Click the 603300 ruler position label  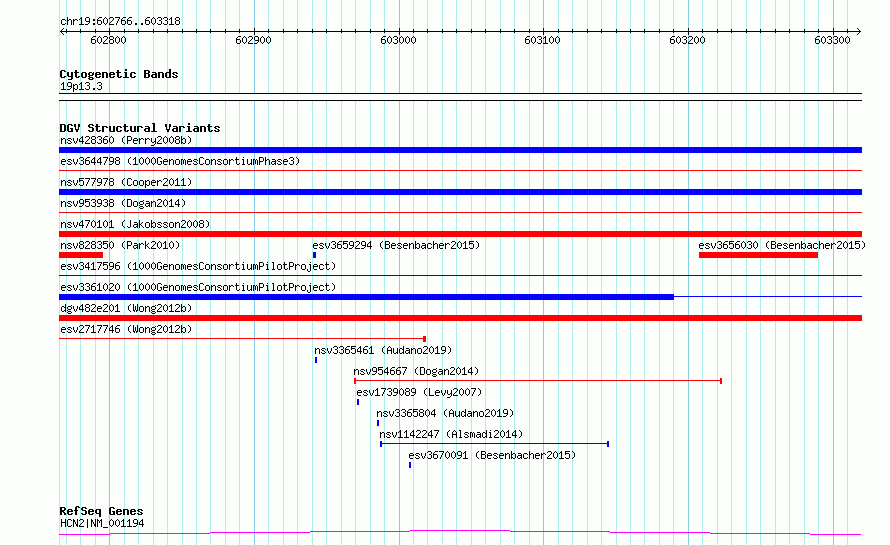(x=832, y=40)
